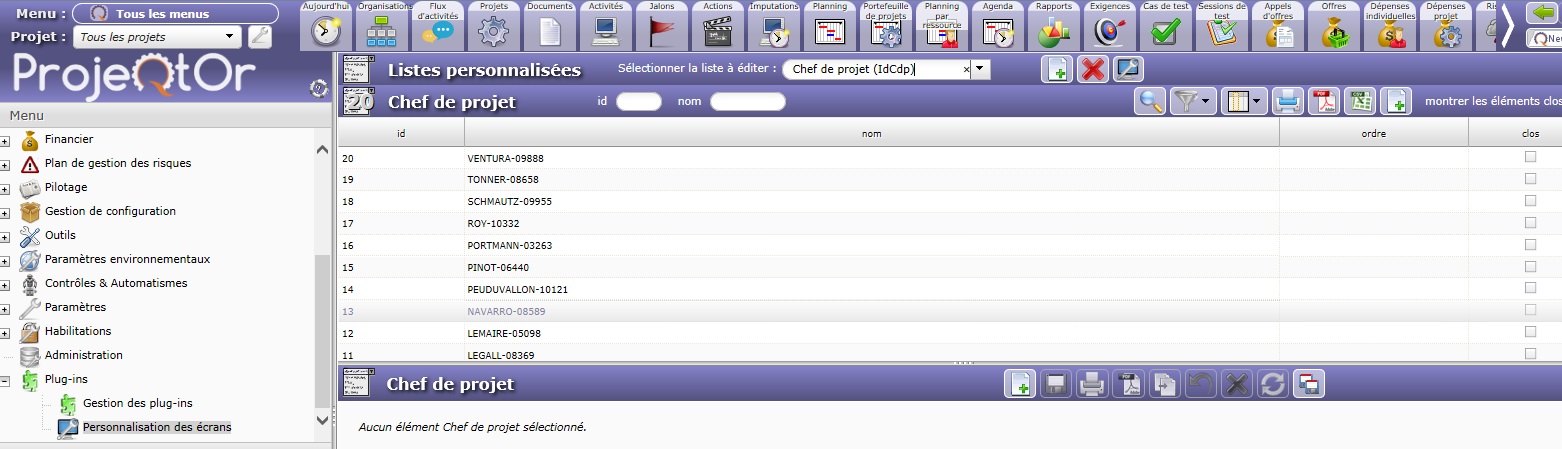Export list to PDF icon
This screenshot has height=449, width=1562.
(x=1325, y=101)
